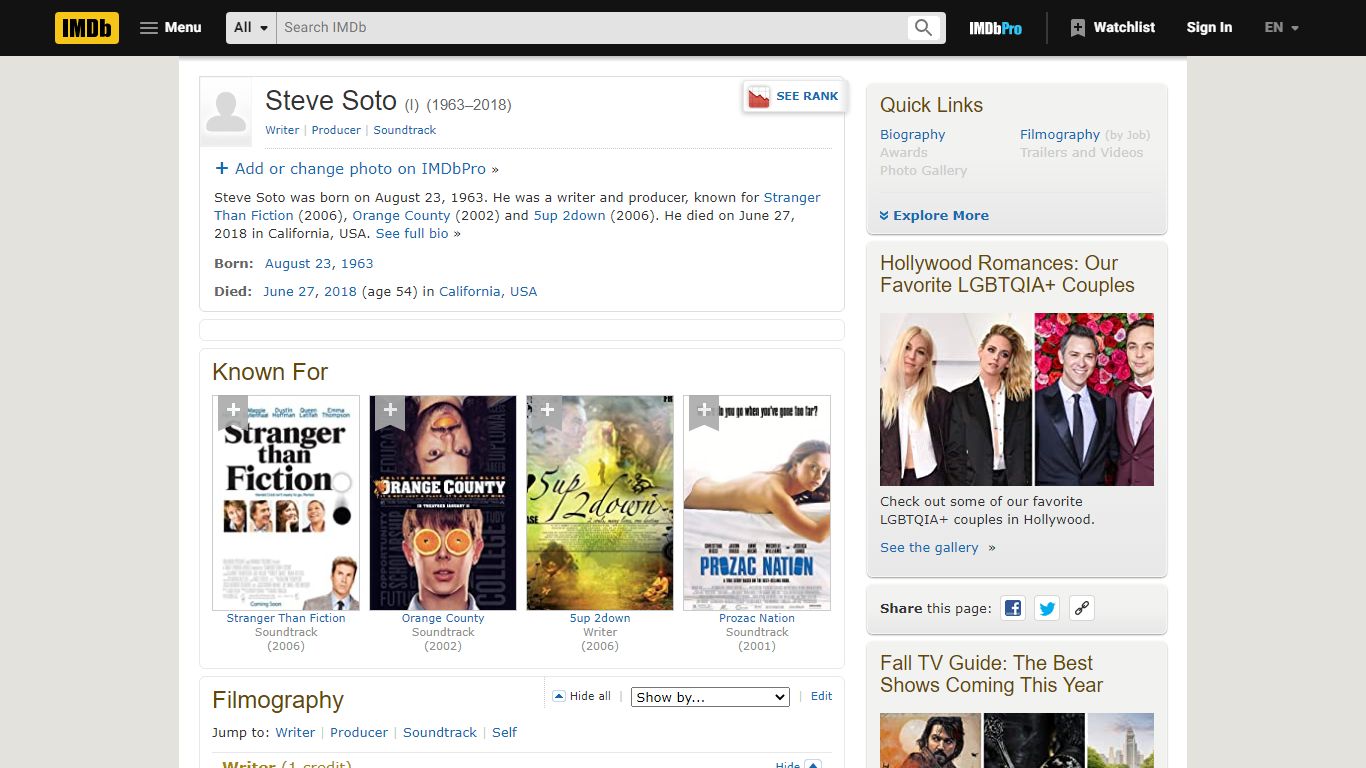Jump to Producer section
The width and height of the screenshot is (1366, 768).
[x=359, y=733]
